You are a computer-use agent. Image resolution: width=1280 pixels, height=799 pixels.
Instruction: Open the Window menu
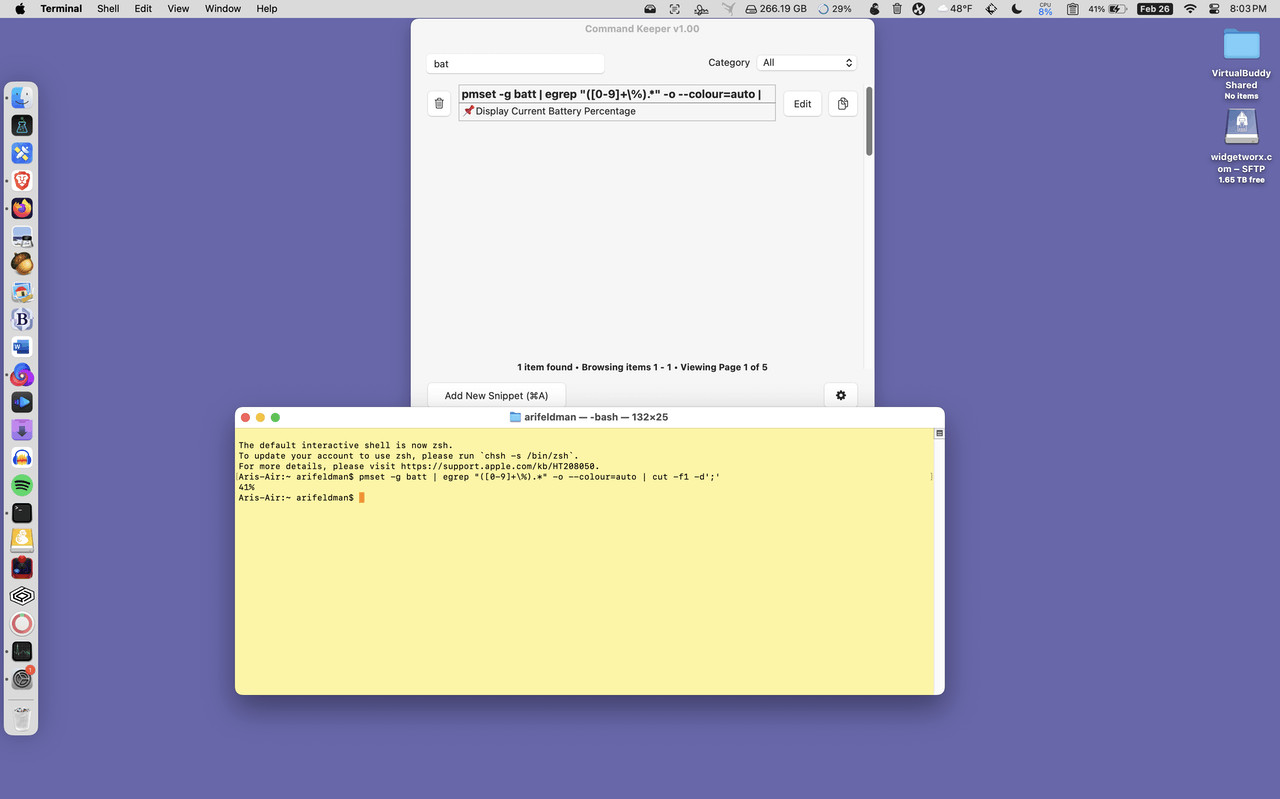(222, 8)
